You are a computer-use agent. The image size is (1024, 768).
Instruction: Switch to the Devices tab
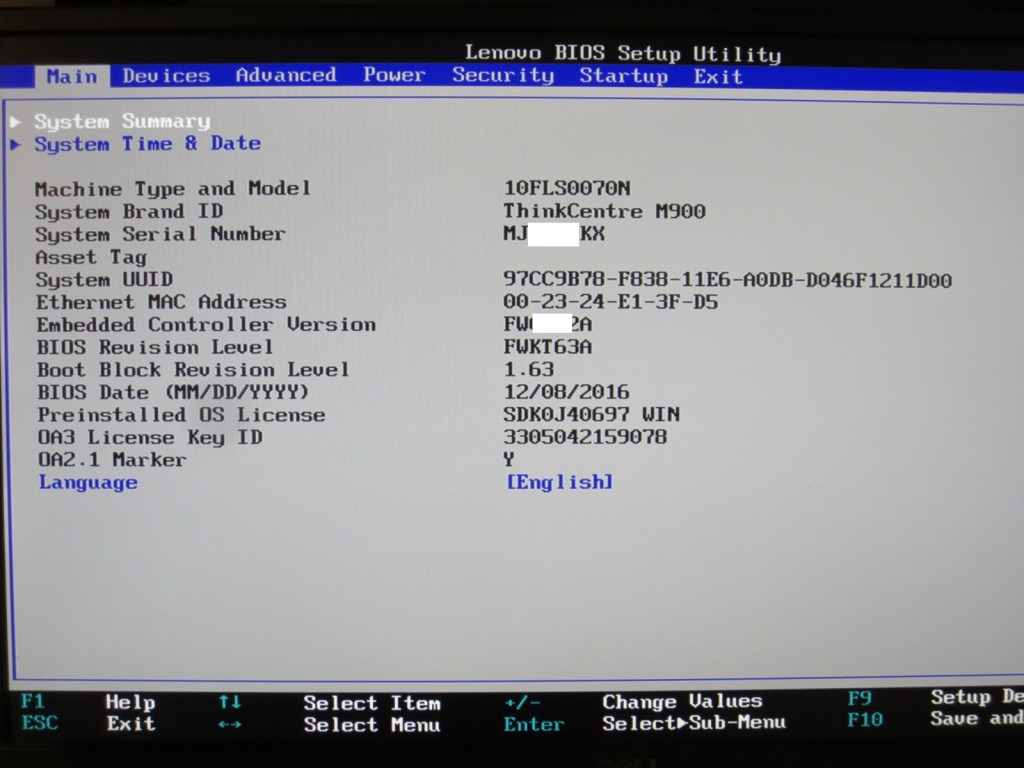click(166, 76)
